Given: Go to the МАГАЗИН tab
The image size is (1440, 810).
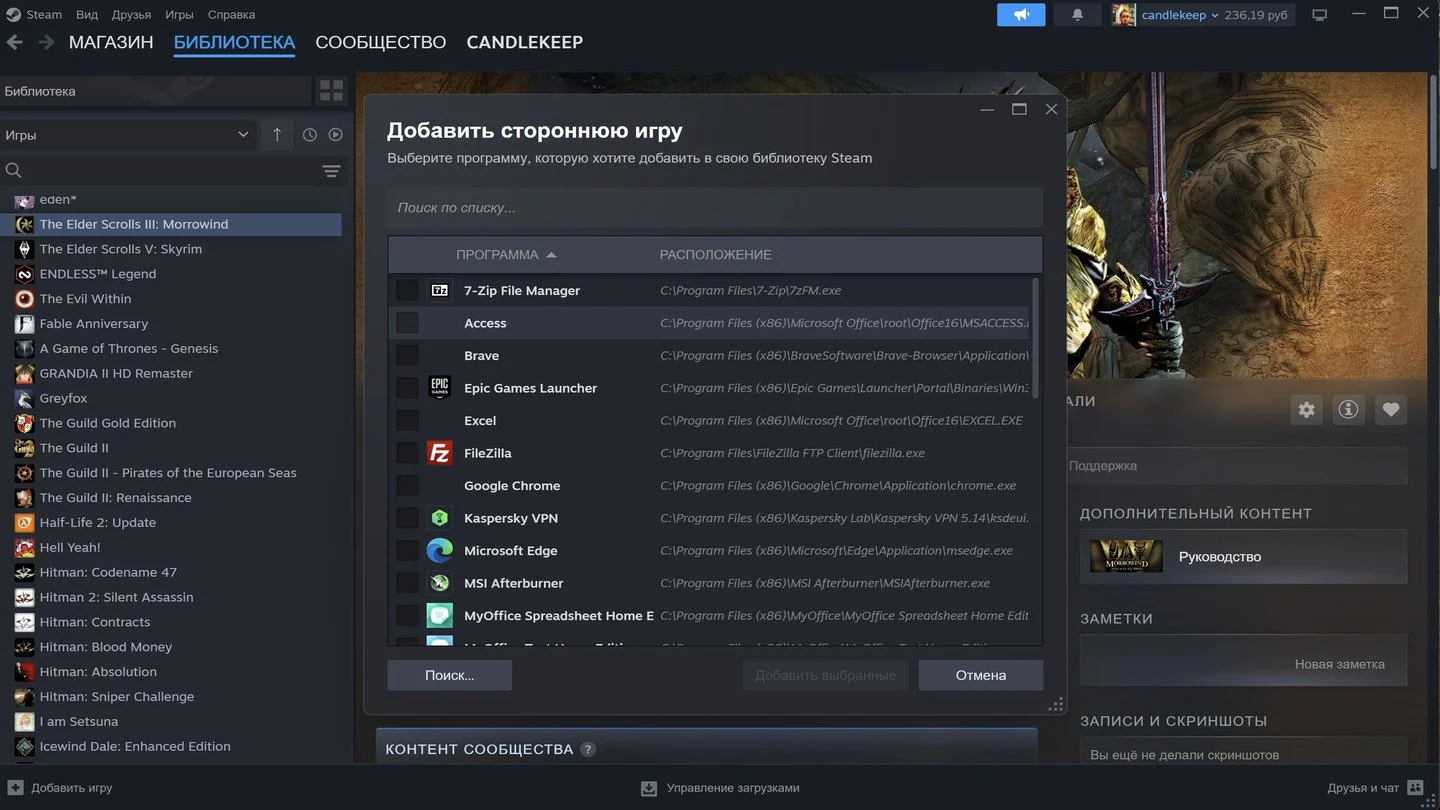Looking at the screenshot, I should pyautogui.click(x=111, y=42).
